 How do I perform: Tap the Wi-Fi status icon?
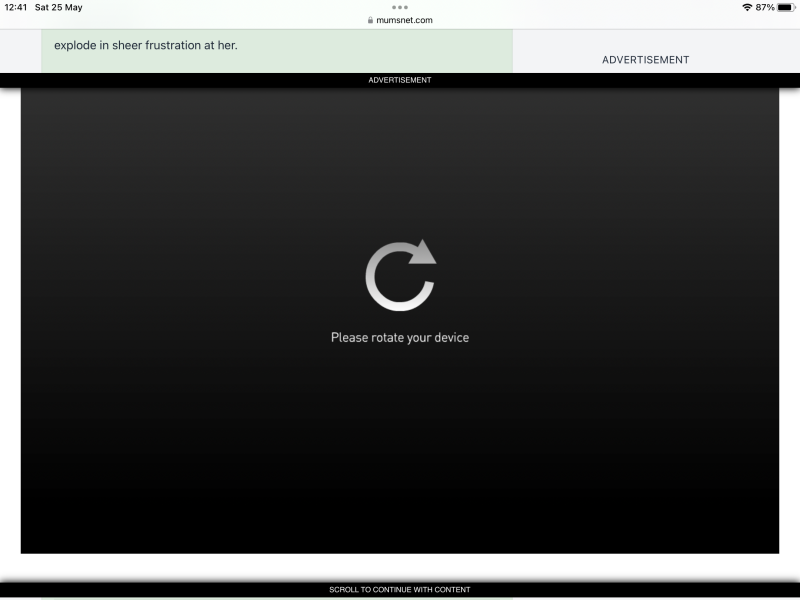[746, 7]
